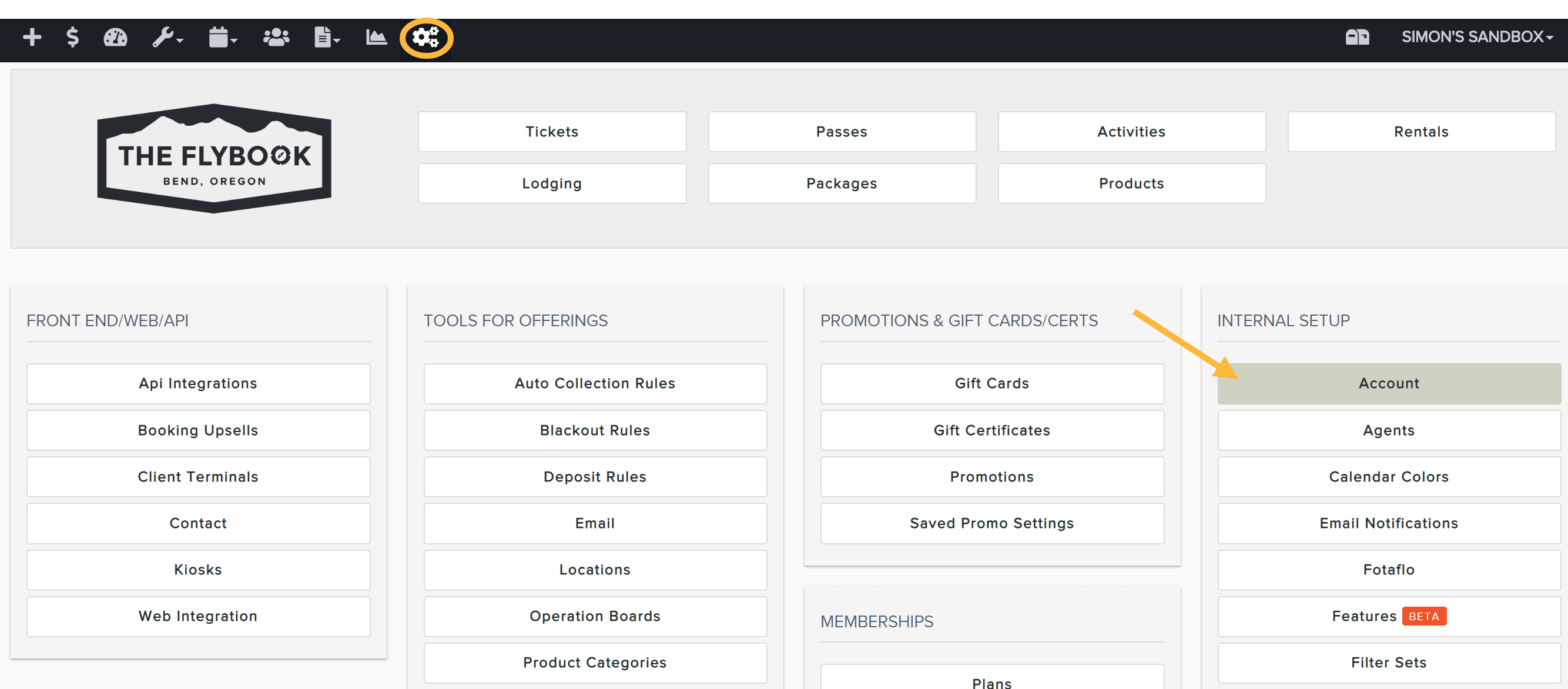Open Features beta page

1389,616
